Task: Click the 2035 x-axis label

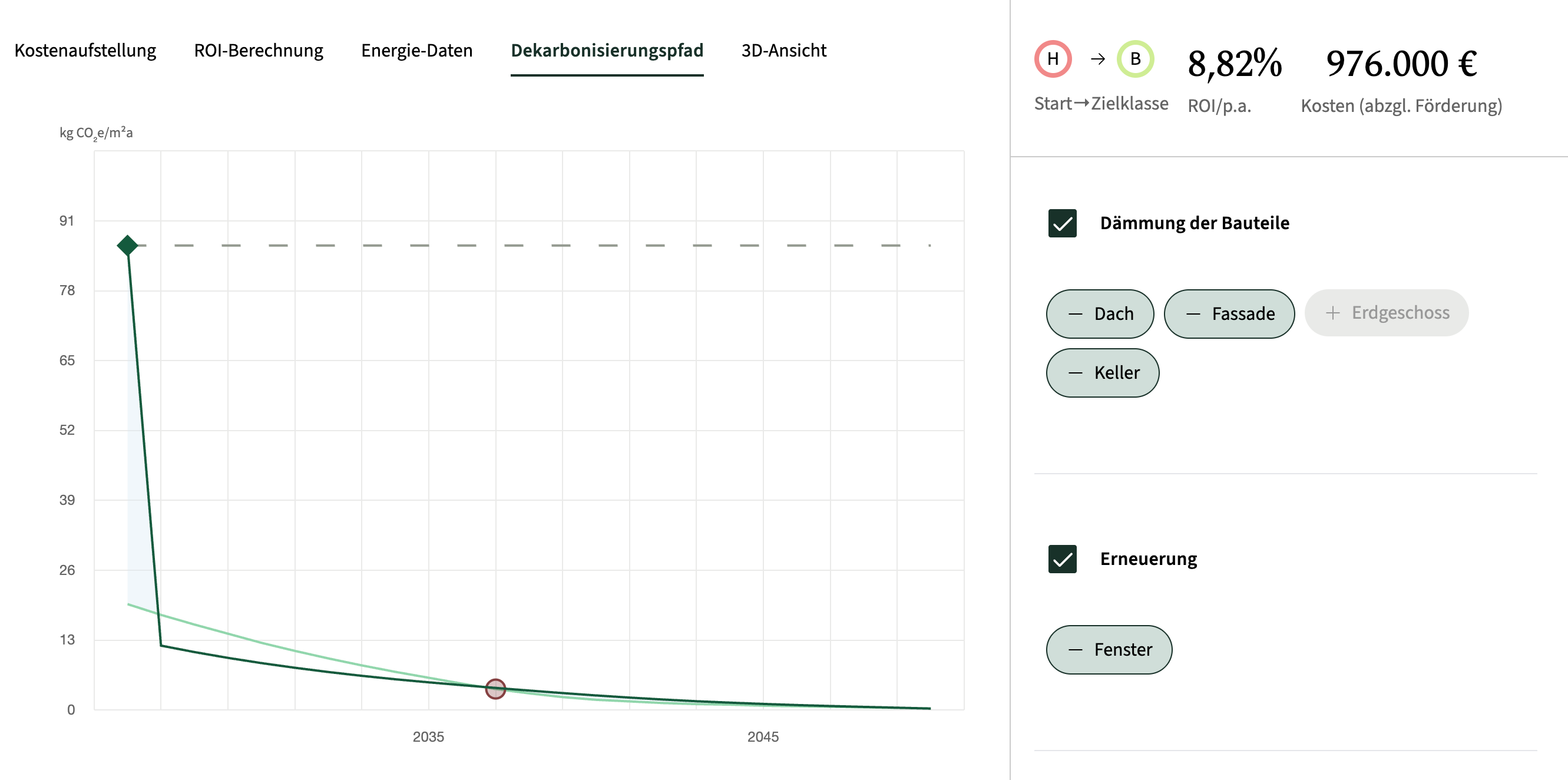Action: pos(429,737)
